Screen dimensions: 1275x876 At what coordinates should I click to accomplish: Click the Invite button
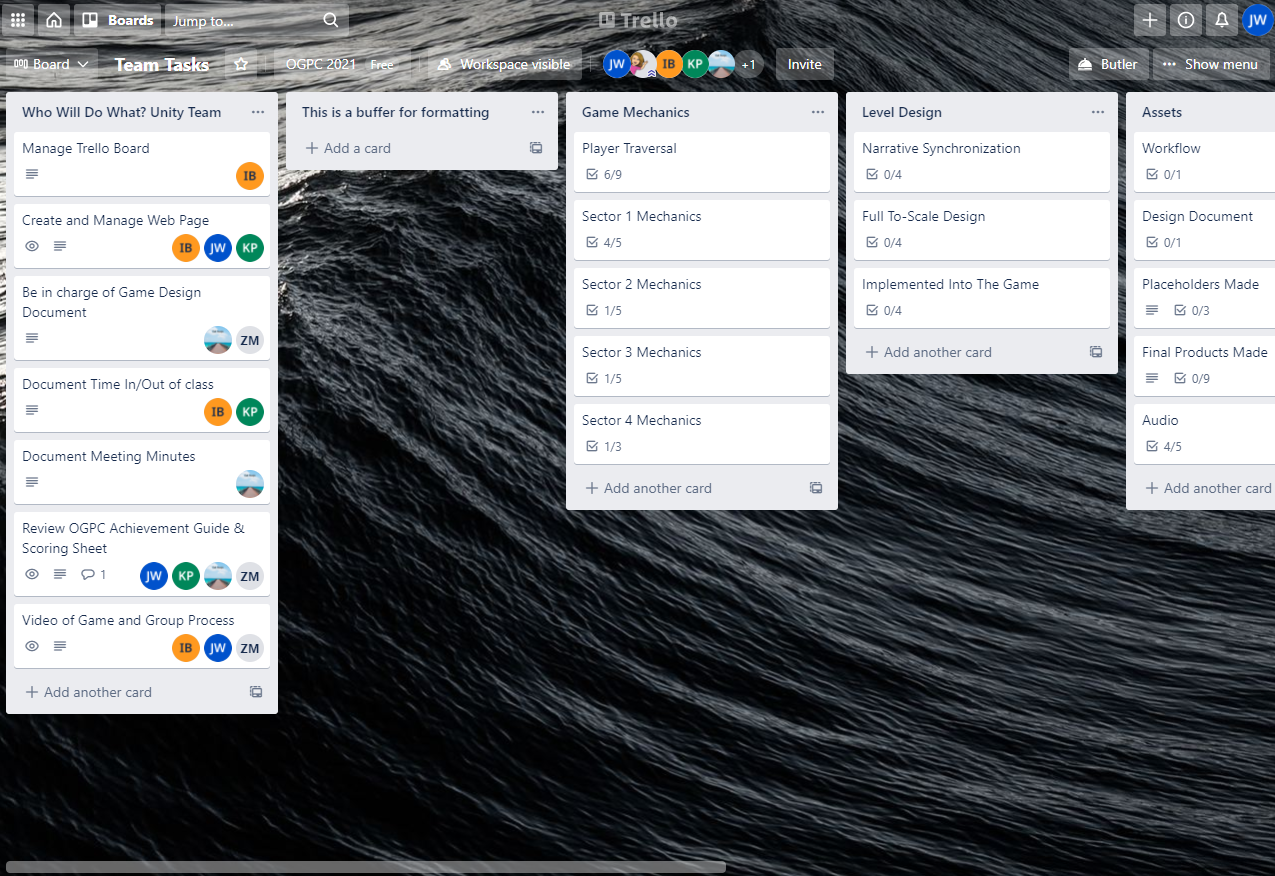tap(805, 63)
